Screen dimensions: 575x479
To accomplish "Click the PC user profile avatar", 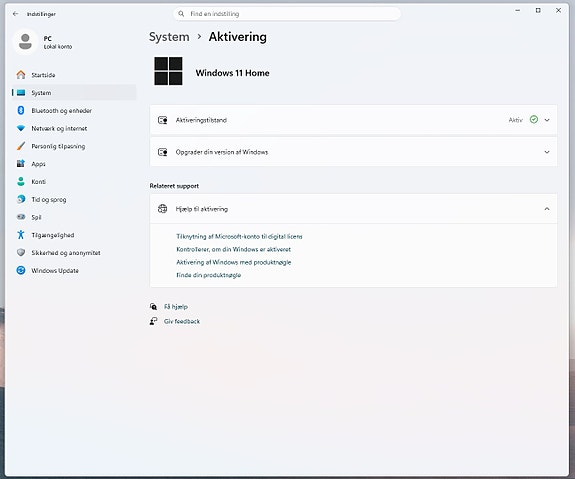I will (x=25, y=42).
